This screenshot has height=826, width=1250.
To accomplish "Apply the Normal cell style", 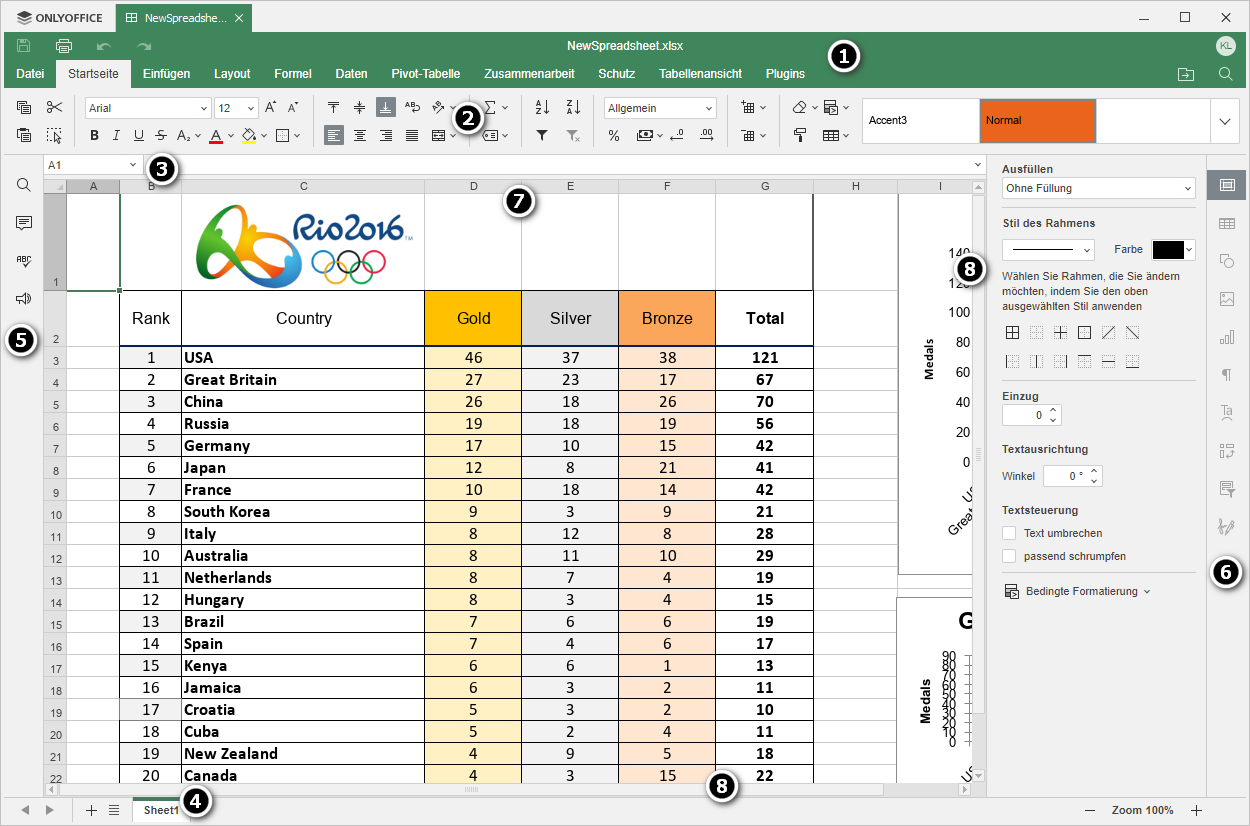I will (x=1038, y=121).
